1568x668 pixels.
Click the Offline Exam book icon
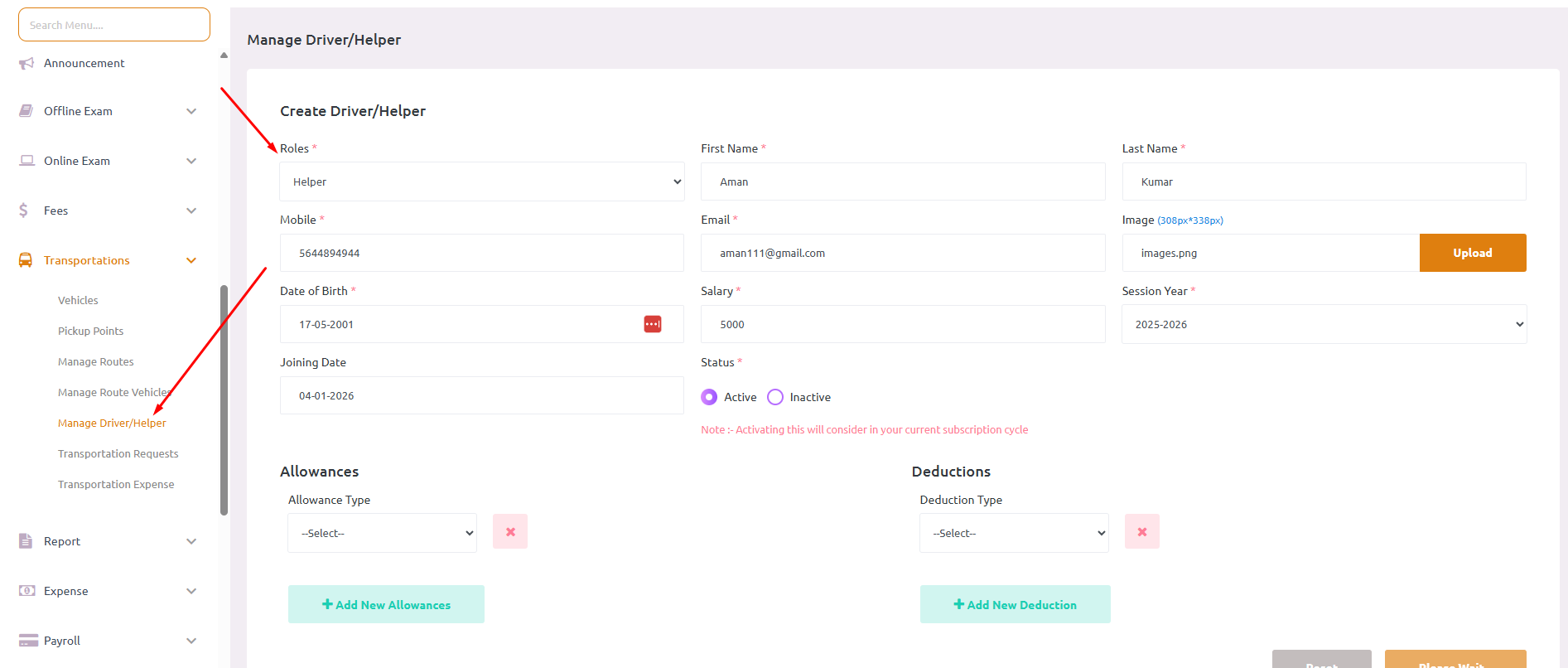(27, 111)
